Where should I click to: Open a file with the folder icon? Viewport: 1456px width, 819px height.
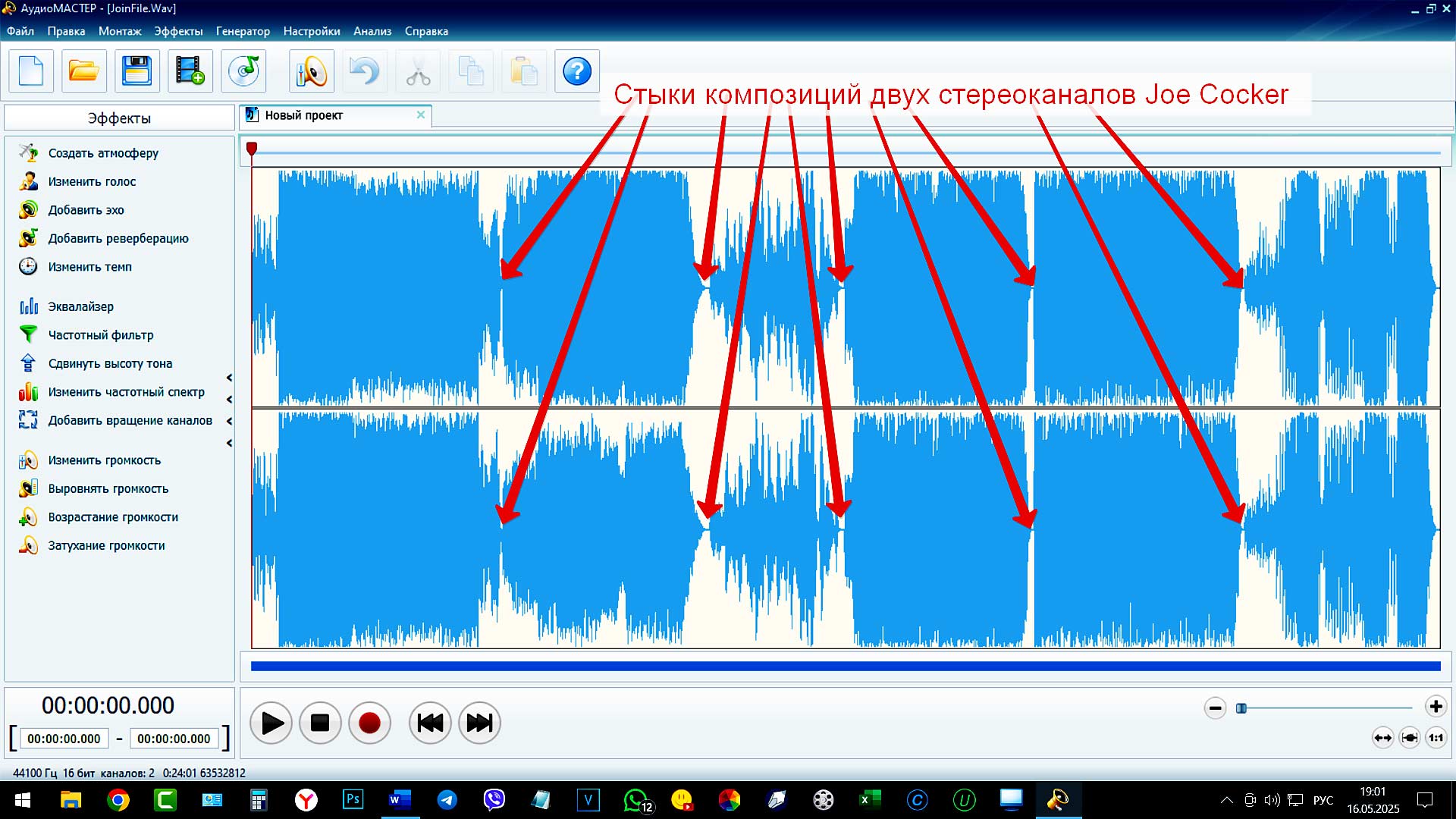pyautogui.click(x=84, y=71)
